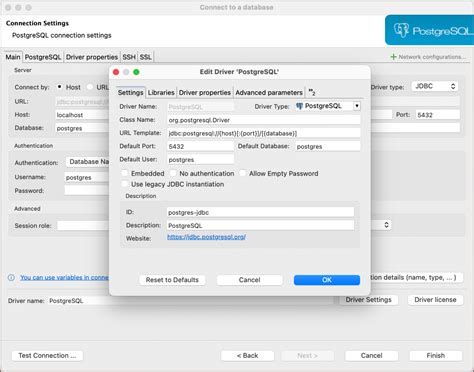The width and height of the screenshot is (474, 372).
Task: Click the Username field
Action: click(87, 177)
